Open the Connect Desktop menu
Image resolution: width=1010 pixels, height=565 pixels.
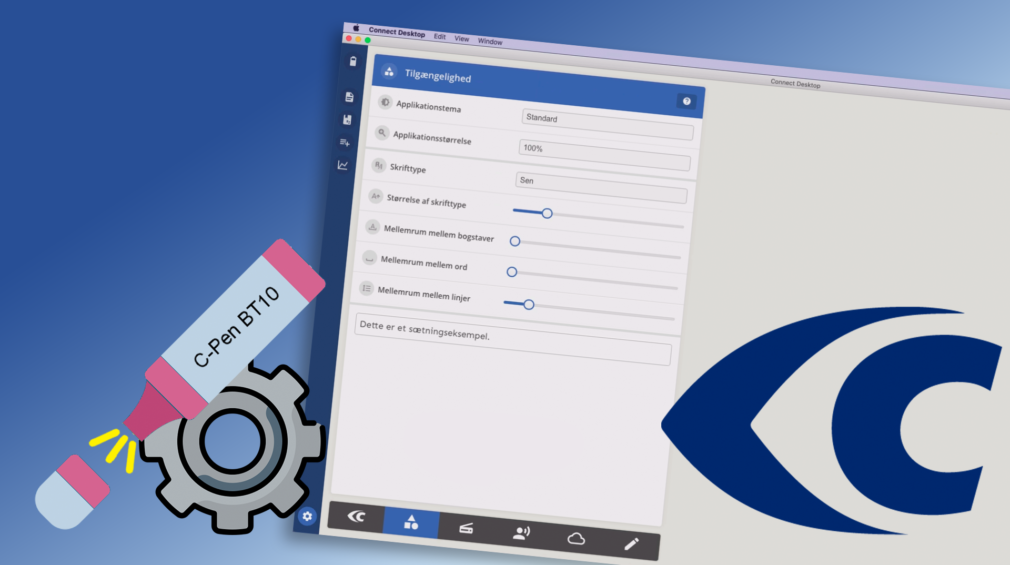[397, 32]
